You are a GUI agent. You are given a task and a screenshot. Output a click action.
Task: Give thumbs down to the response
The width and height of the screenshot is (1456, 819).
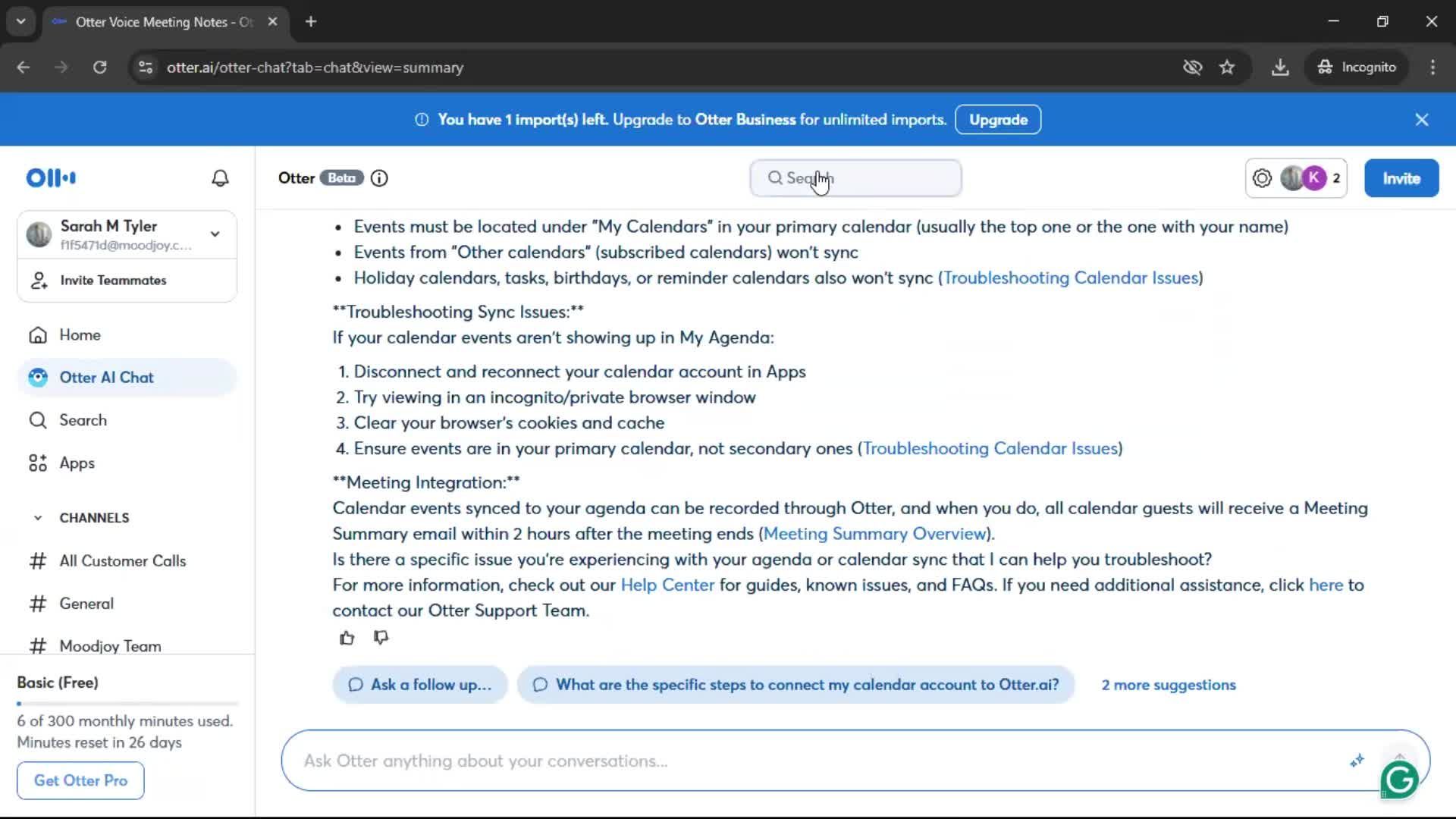click(381, 638)
